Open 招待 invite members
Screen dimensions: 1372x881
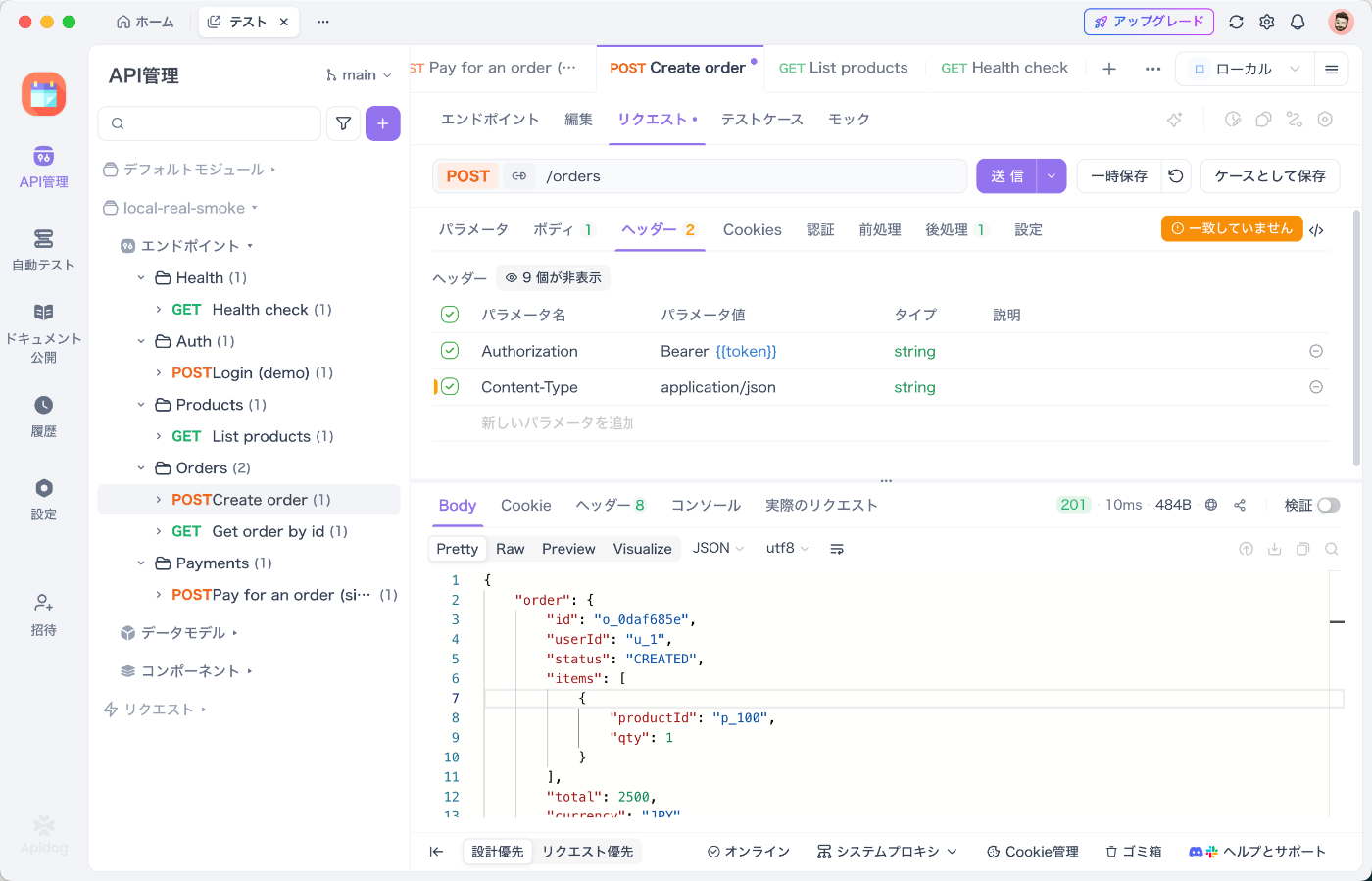click(43, 615)
